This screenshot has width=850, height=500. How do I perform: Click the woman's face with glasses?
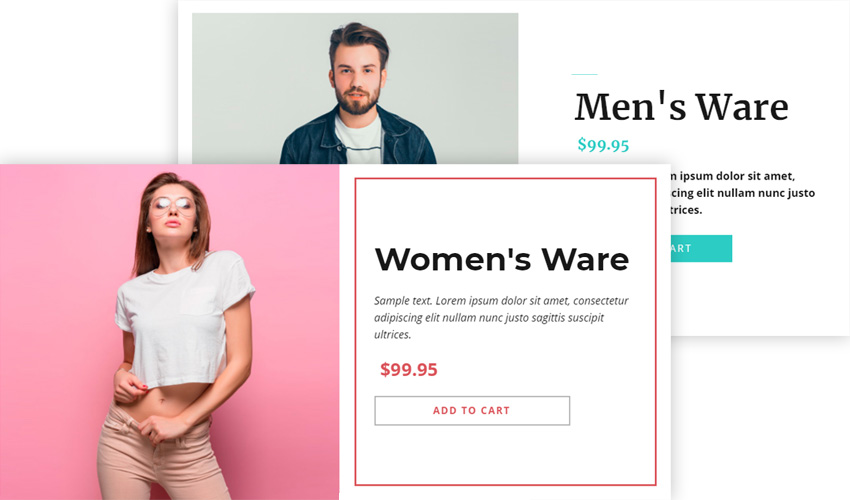(x=172, y=209)
